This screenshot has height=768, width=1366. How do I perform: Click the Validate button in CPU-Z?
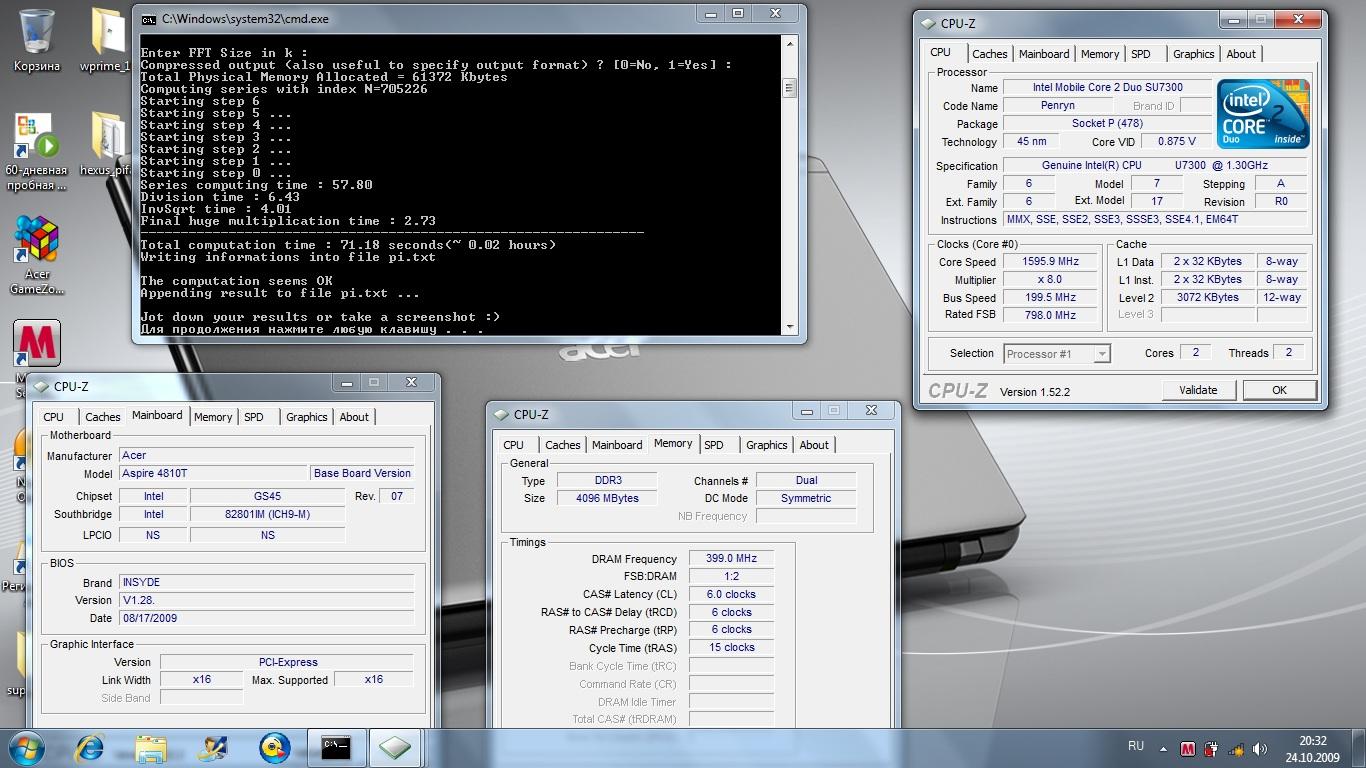point(1198,390)
